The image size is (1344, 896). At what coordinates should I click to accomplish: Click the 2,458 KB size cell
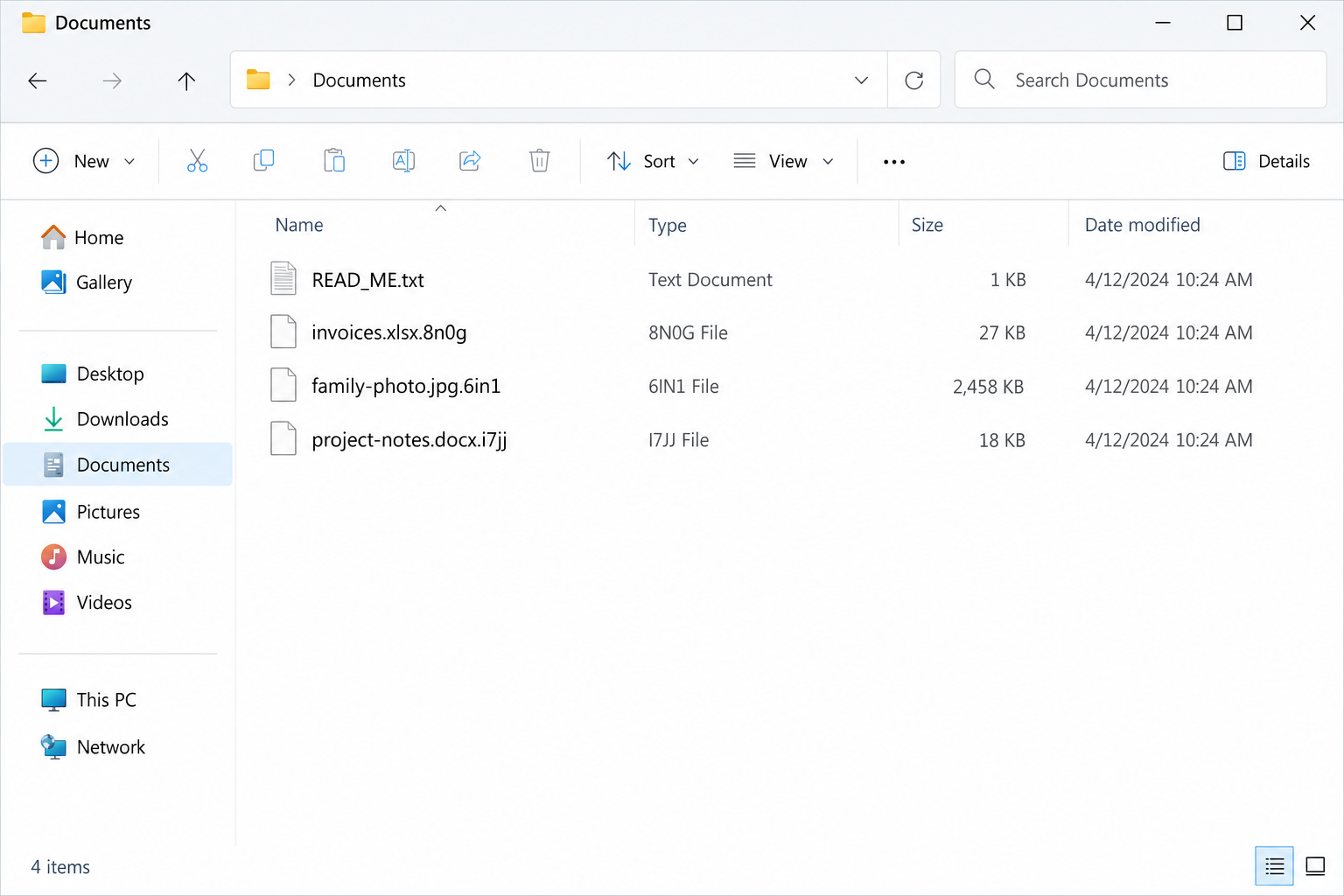[988, 387]
